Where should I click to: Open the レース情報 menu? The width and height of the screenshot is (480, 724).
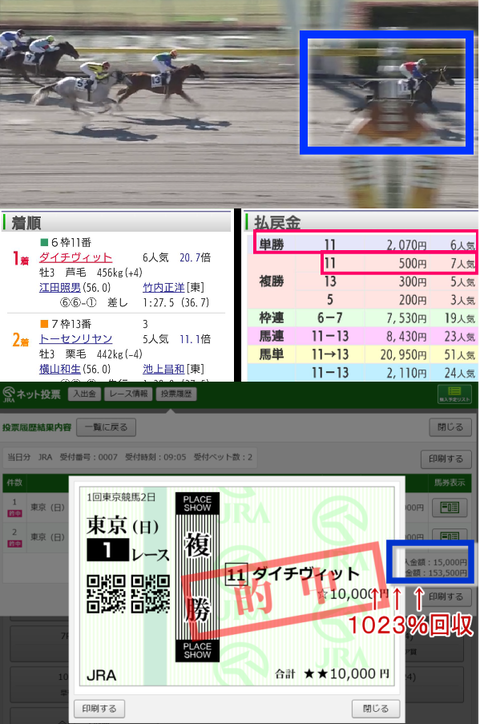(x=128, y=394)
